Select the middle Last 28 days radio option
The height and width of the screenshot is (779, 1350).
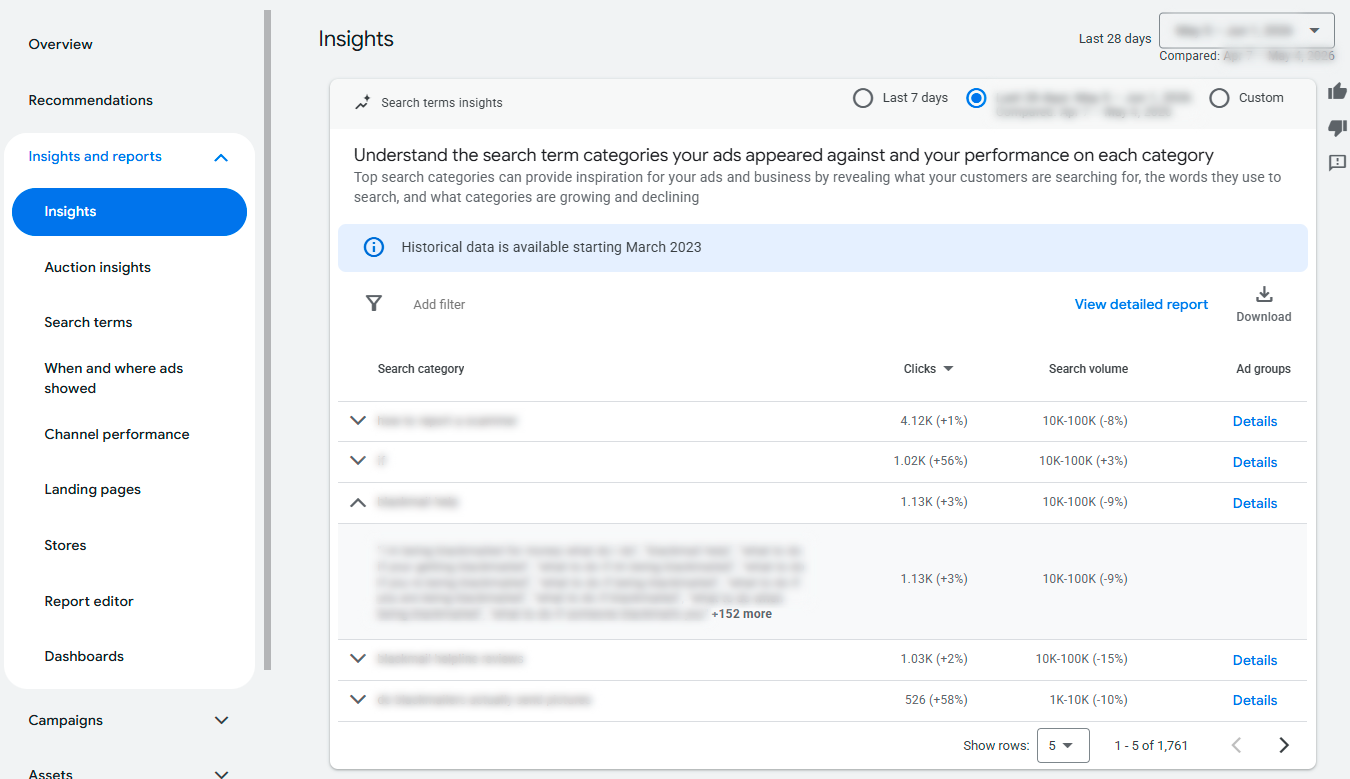977,98
